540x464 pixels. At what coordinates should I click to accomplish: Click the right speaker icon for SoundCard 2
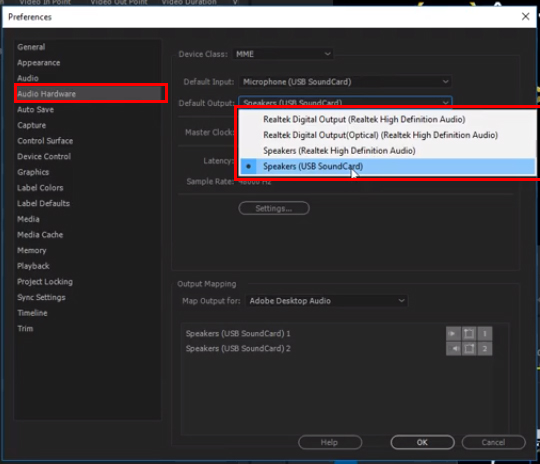(x=453, y=349)
